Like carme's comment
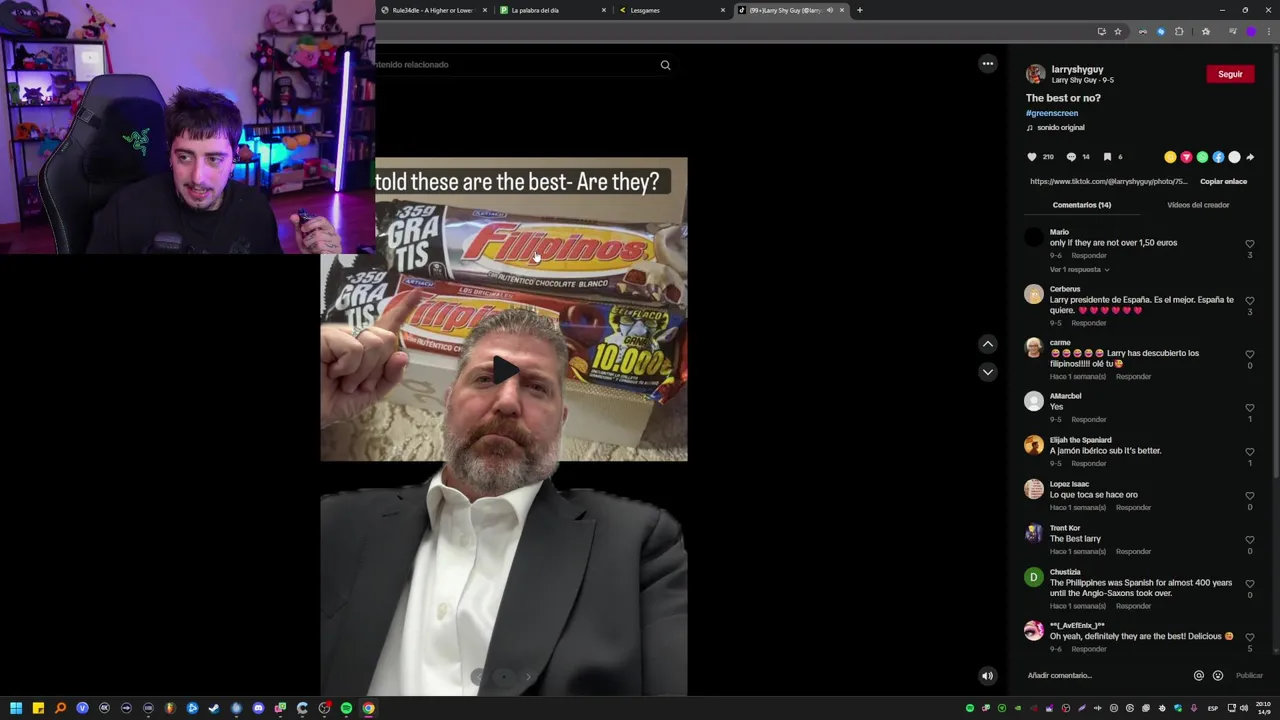Screen dimensions: 1280x720 tap(1249, 354)
